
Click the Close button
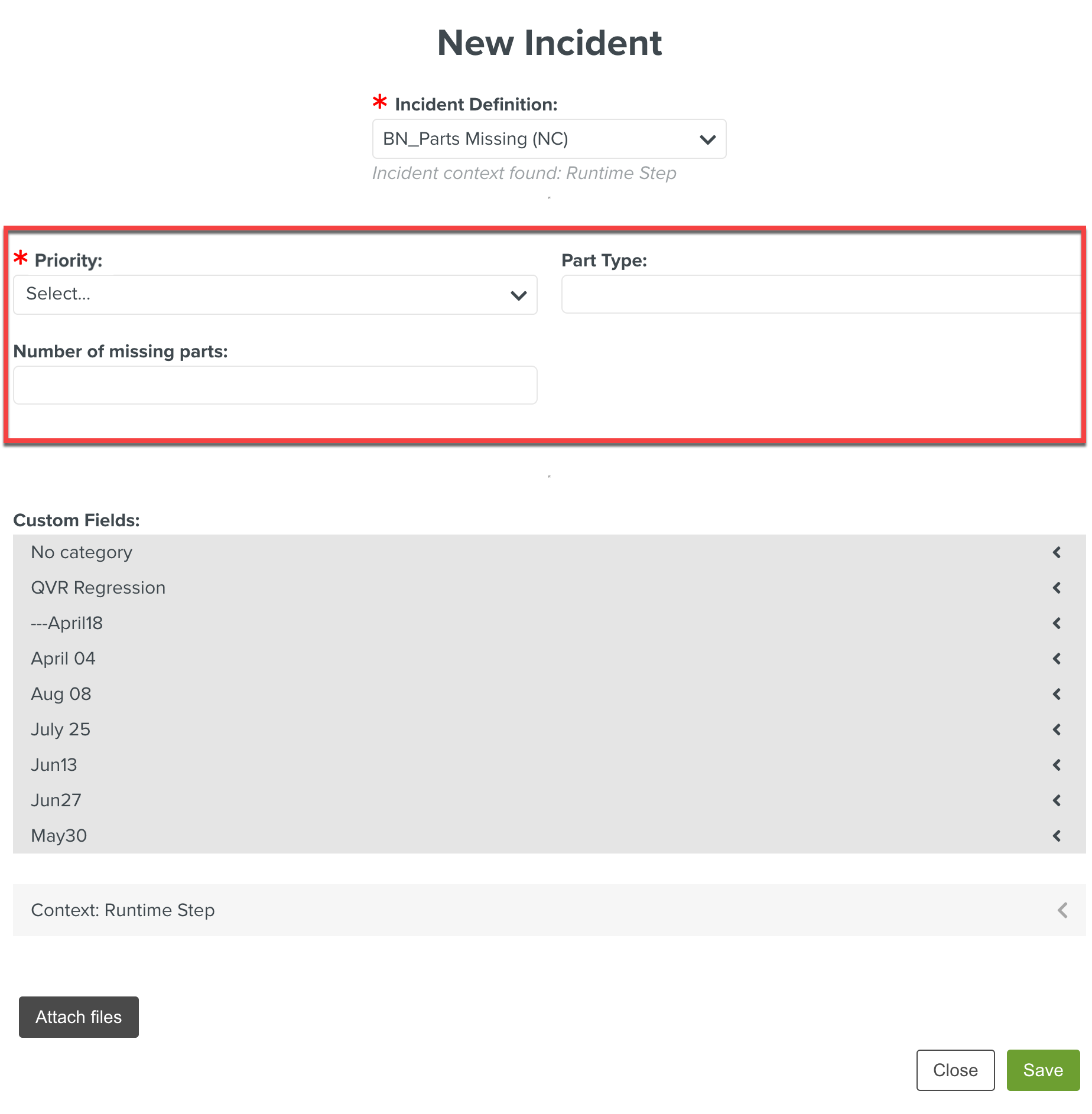pos(955,1070)
